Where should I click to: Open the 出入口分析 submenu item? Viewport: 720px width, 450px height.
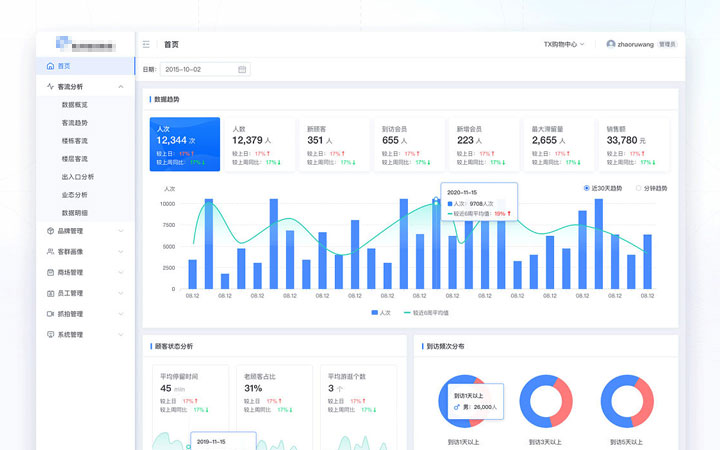(78, 177)
